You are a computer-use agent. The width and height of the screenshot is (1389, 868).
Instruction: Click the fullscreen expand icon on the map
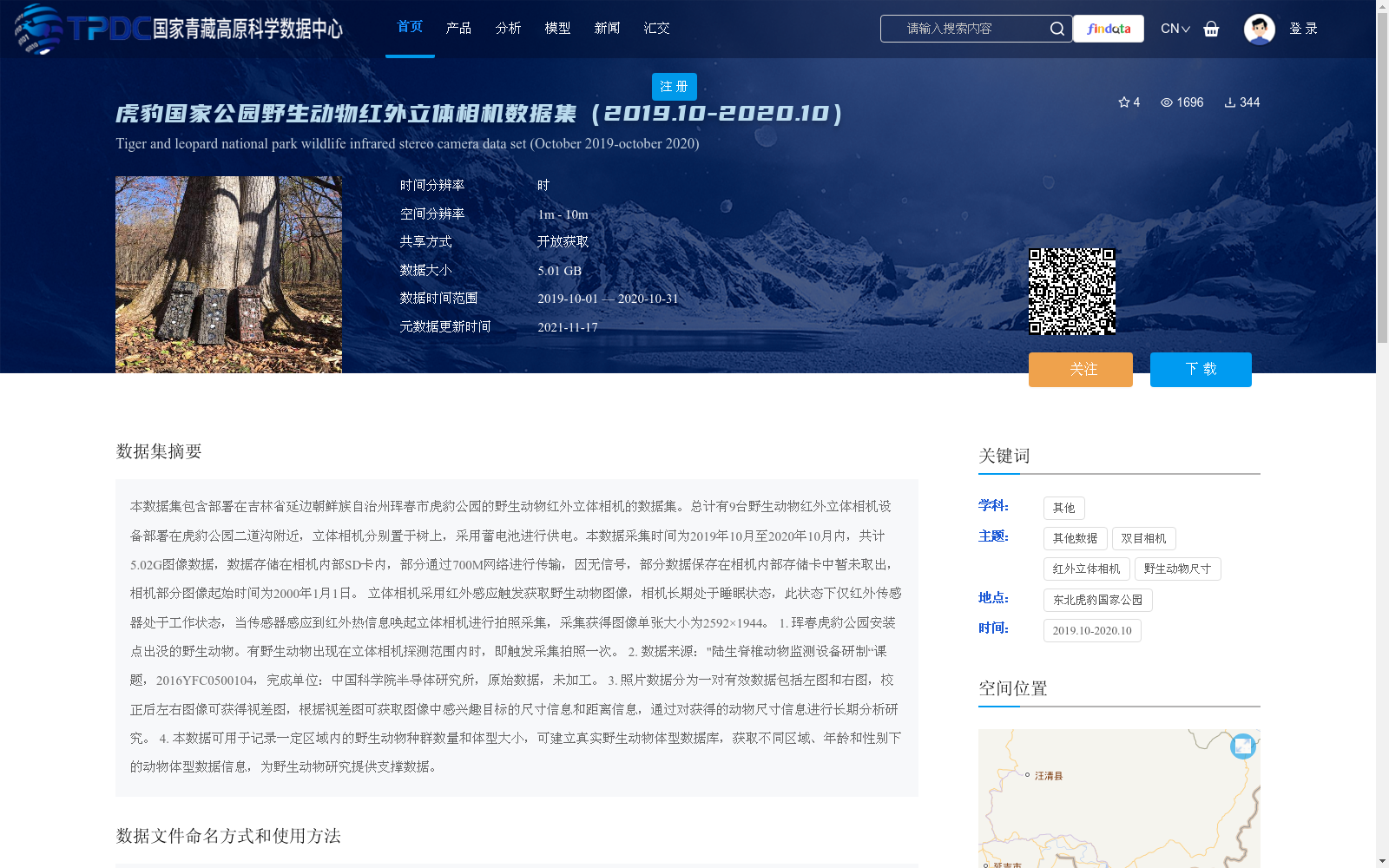1243,746
